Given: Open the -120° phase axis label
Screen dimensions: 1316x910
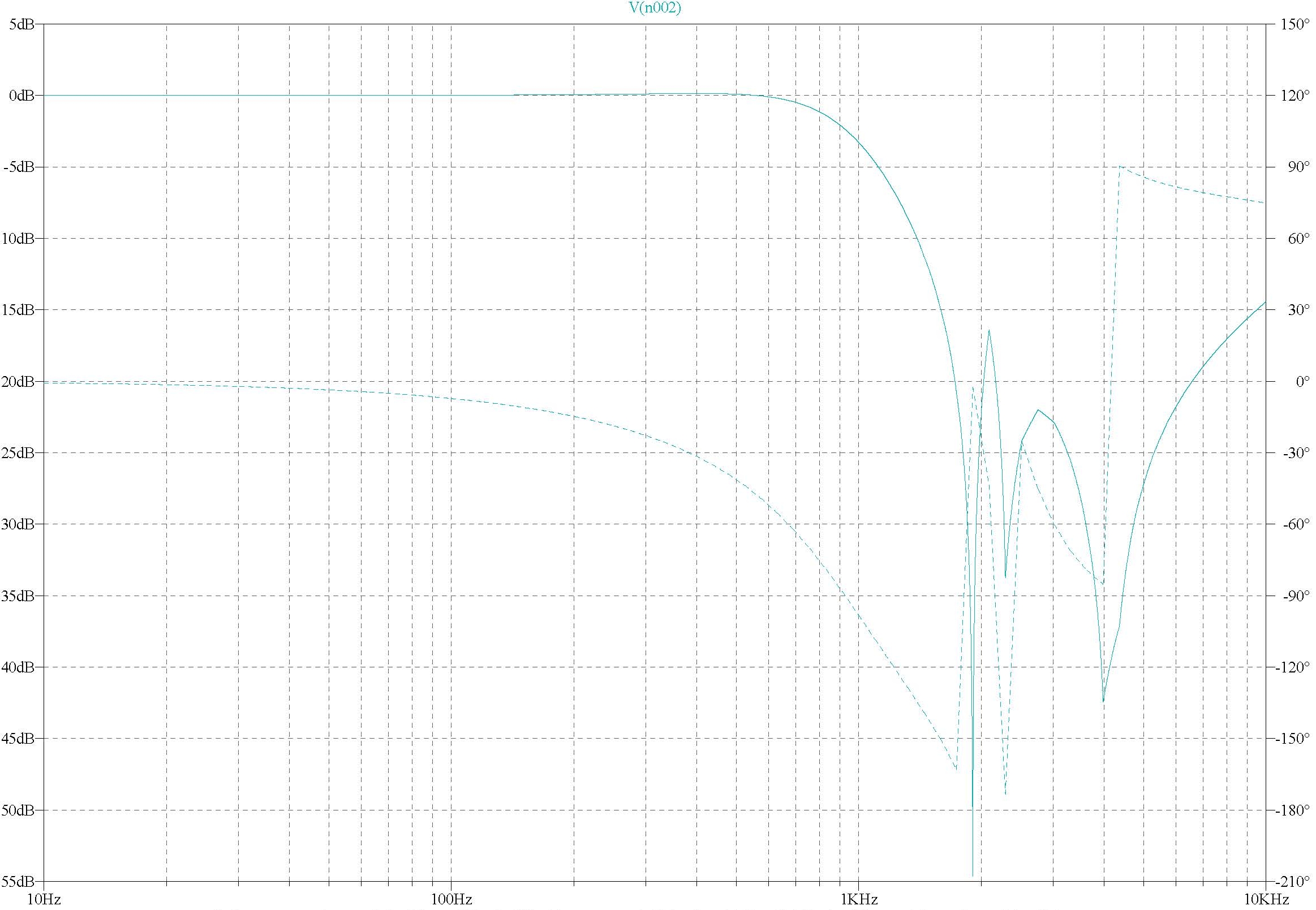Looking at the screenshot, I should pos(1292,668).
